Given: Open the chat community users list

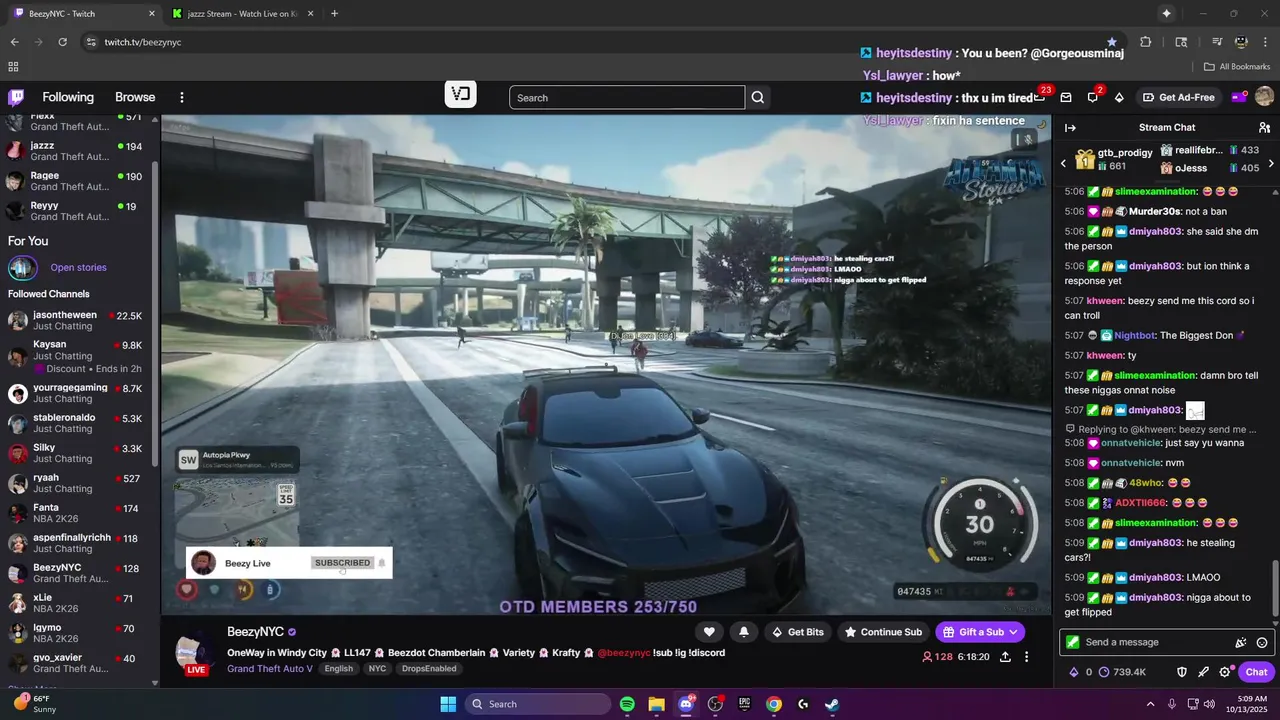Looking at the screenshot, I should pyautogui.click(x=1264, y=128).
